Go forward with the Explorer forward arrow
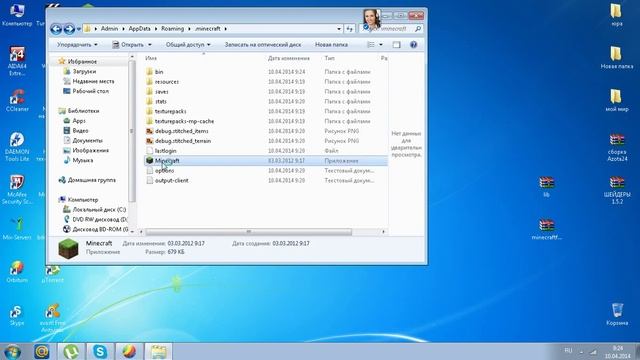The image size is (640, 360). pyautogui.click(x=69, y=29)
